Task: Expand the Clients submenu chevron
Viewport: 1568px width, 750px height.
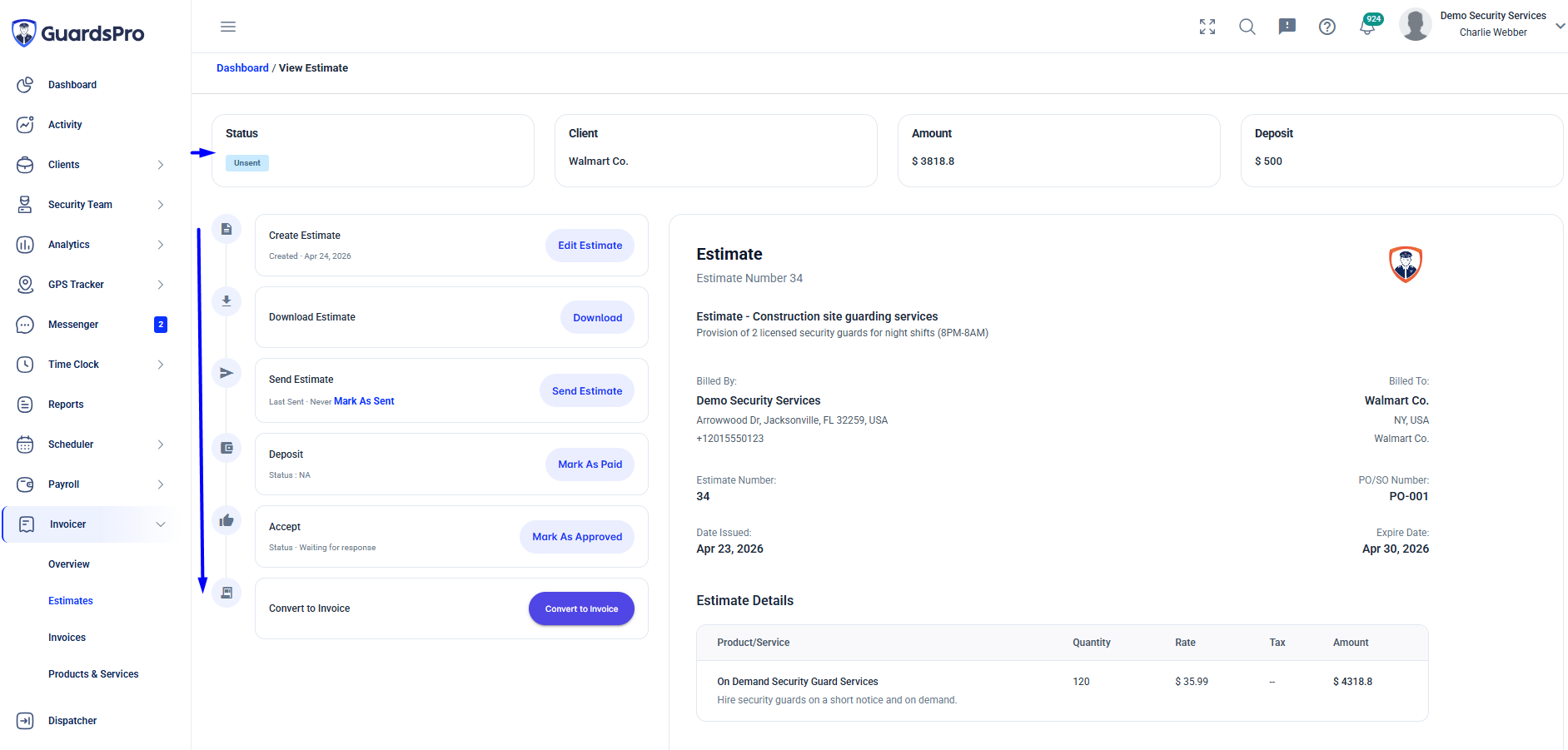Action: [x=161, y=165]
